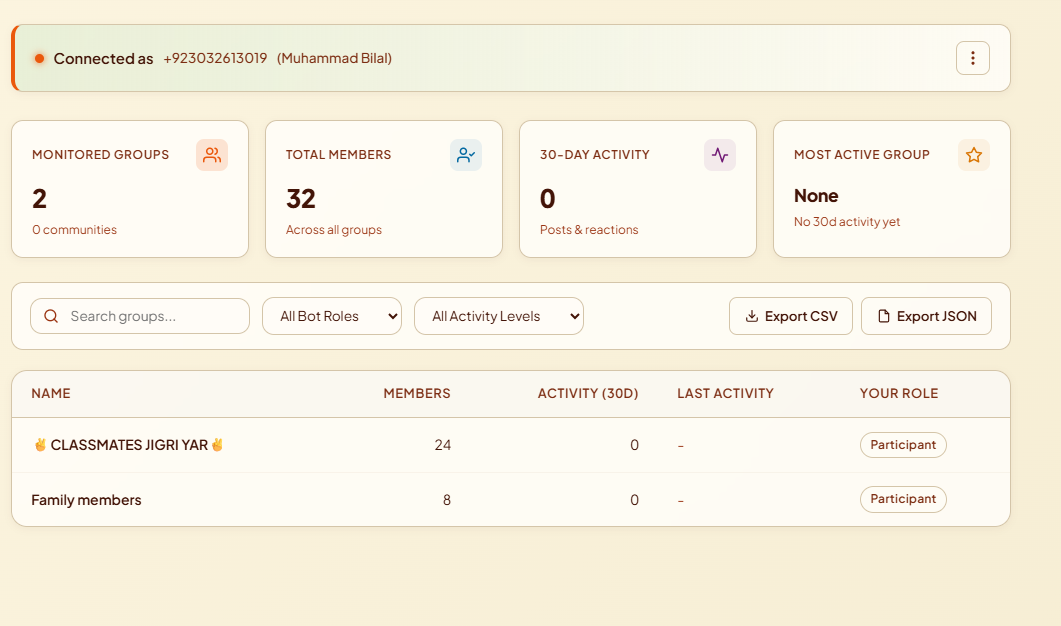
Task: Click Participant badge for CLASSMATES JIGRI YAR
Action: click(903, 445)
